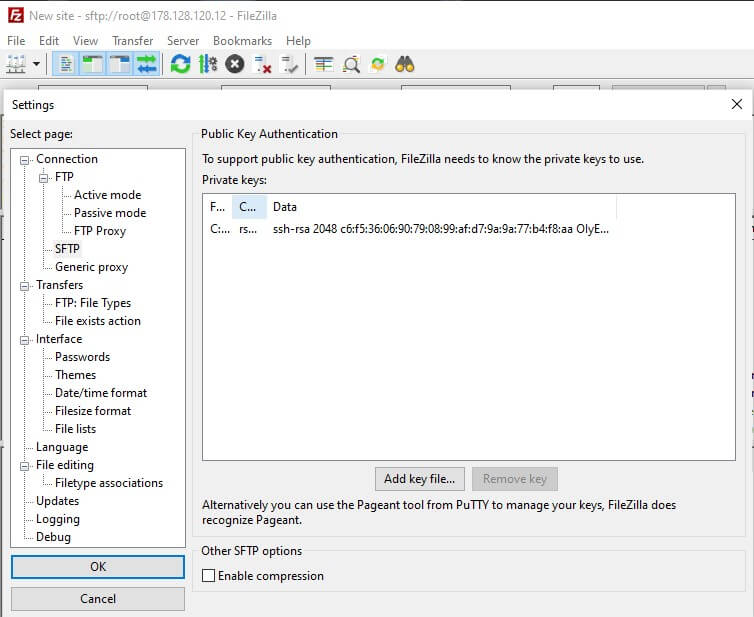This screenshot has height=617, width=754.
Task: Select the Connection settings page
Action: (67, 159)
